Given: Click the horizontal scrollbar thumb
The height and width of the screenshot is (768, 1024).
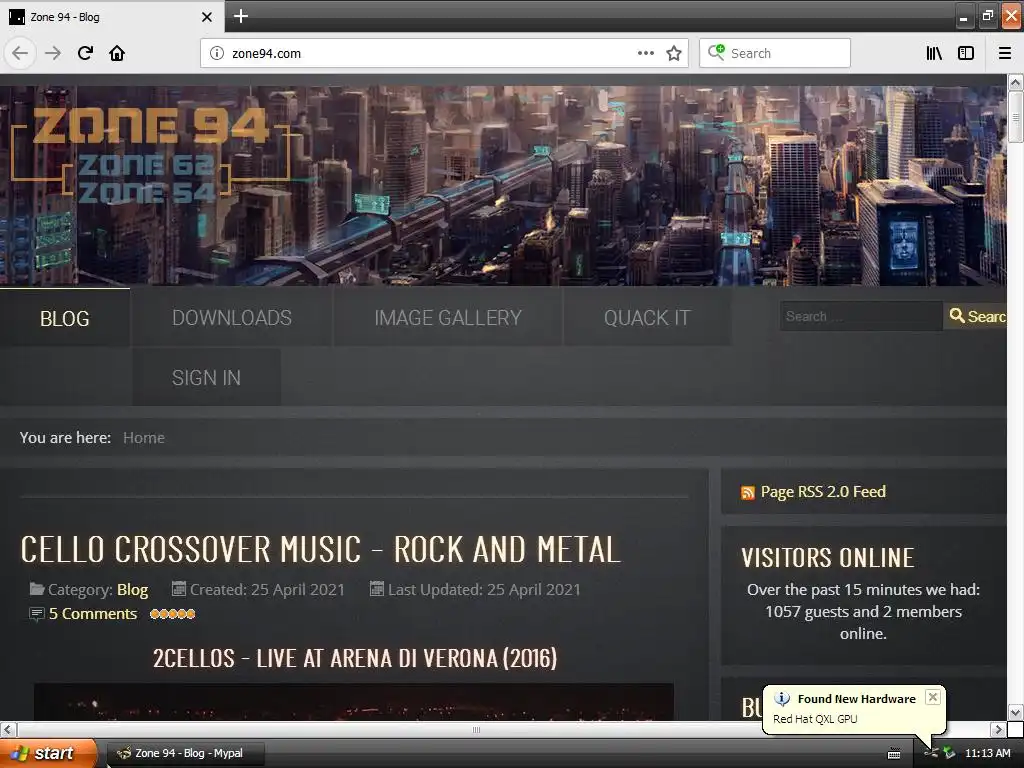Looking at the screenshot, I should pyautogui.click(x=476, y=729).
